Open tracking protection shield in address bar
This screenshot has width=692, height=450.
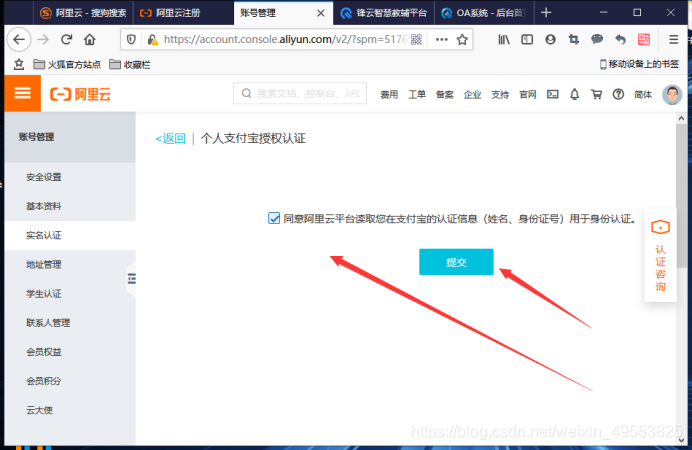coord(131,40)
